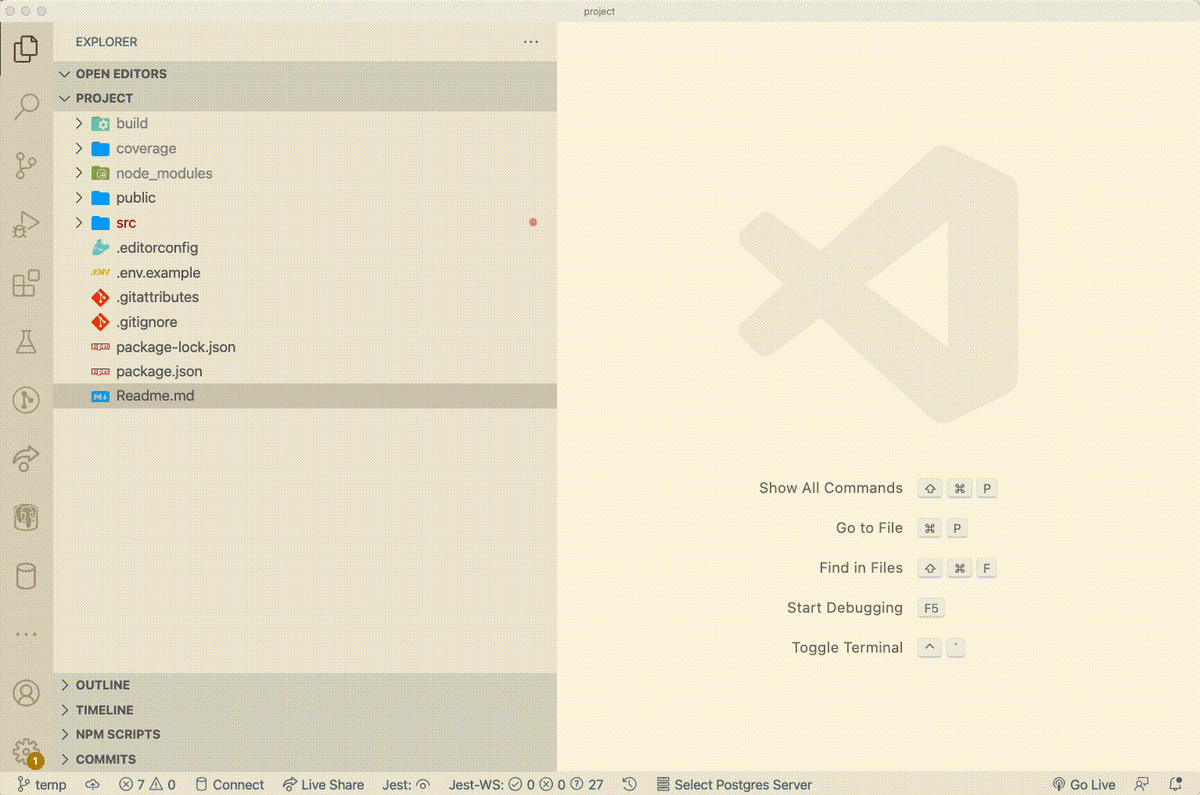Click the Start Debugging label
This screenshot has width=1200, height=795.
[x=844, y=608]
